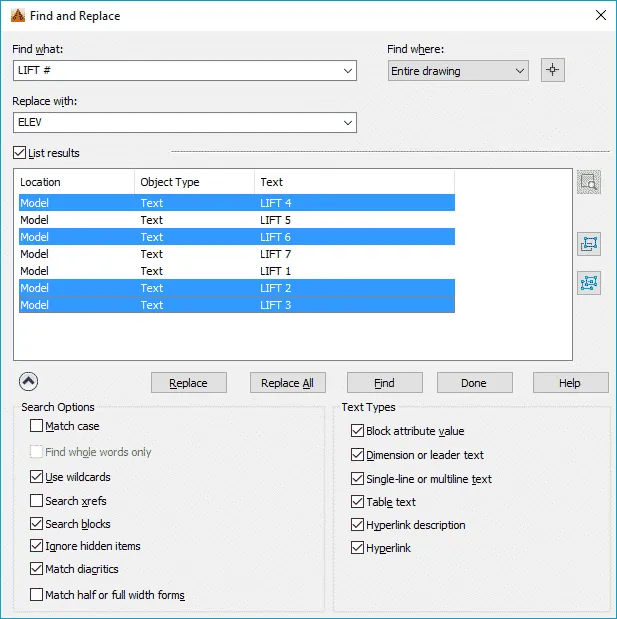Select the LIFT 5 result row

click(x=237, y=220)
